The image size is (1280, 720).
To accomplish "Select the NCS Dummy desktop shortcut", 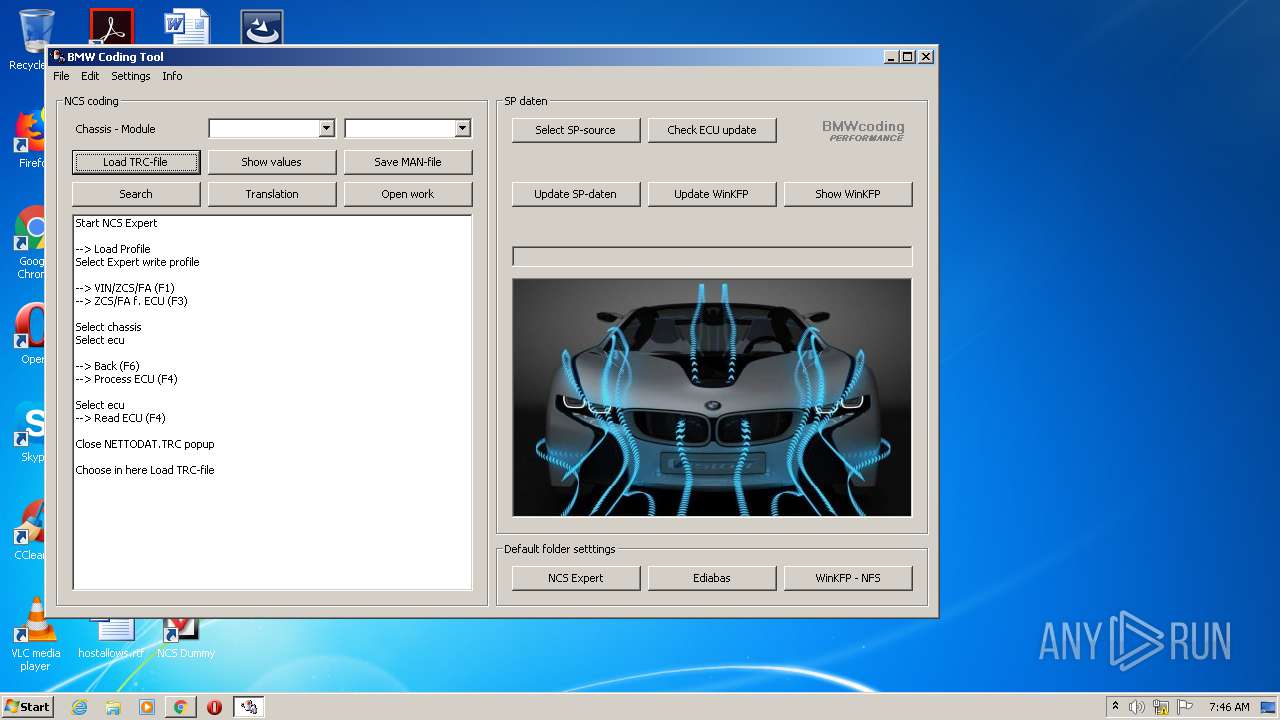I will [185, 640].
